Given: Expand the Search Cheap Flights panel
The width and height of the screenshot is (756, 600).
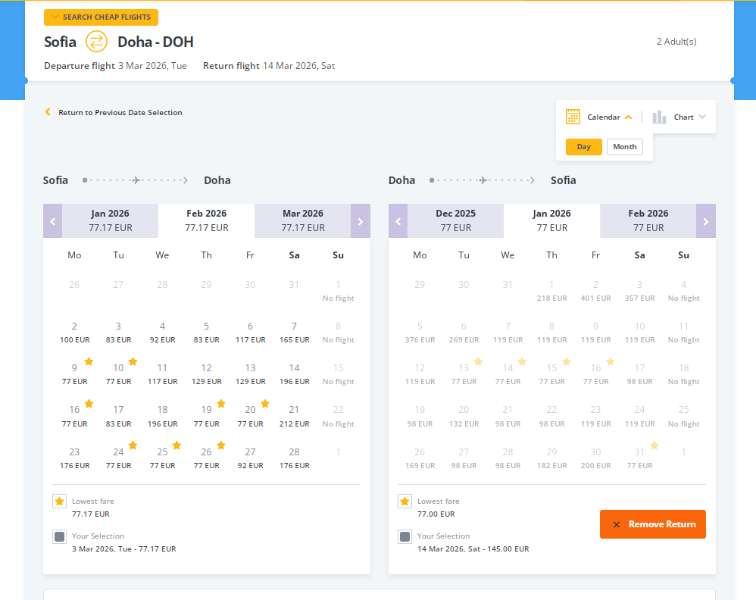Looking at the screenshot, I should point(101,17).
